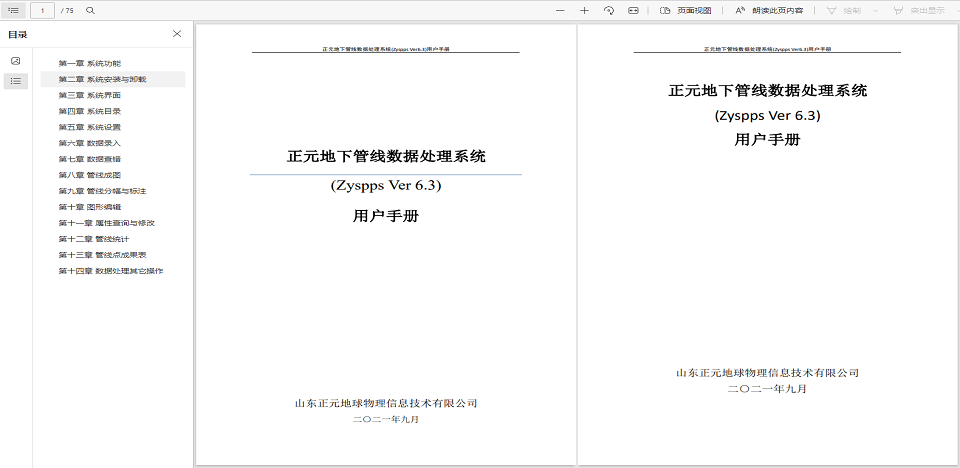
Task: Click the page number input field
Action: (x=43, y=10)
